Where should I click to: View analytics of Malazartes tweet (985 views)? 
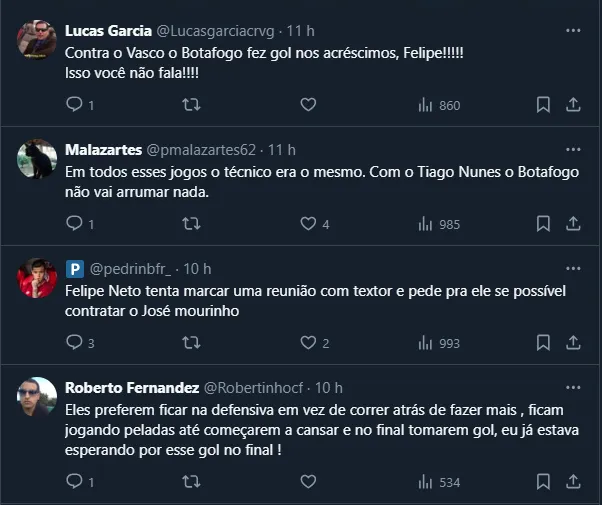point(438,224)
